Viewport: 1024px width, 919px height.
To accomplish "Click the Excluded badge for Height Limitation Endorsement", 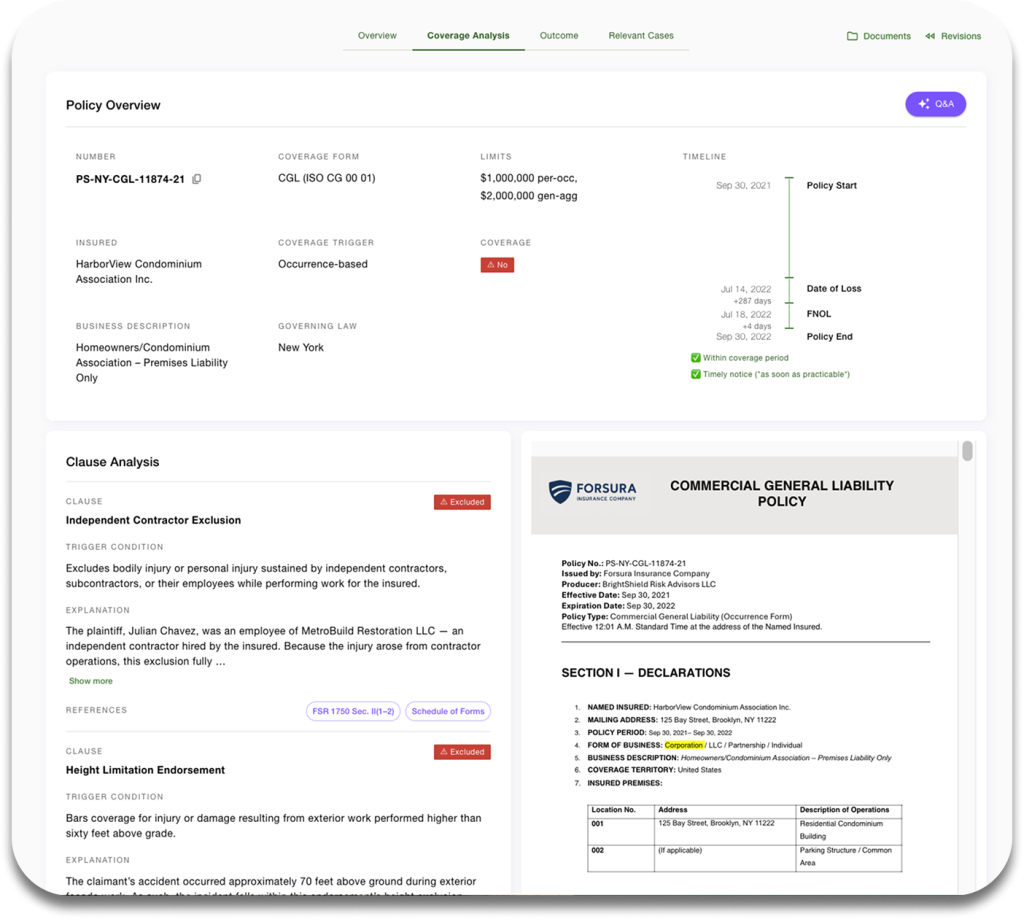I will click(462, 752).
